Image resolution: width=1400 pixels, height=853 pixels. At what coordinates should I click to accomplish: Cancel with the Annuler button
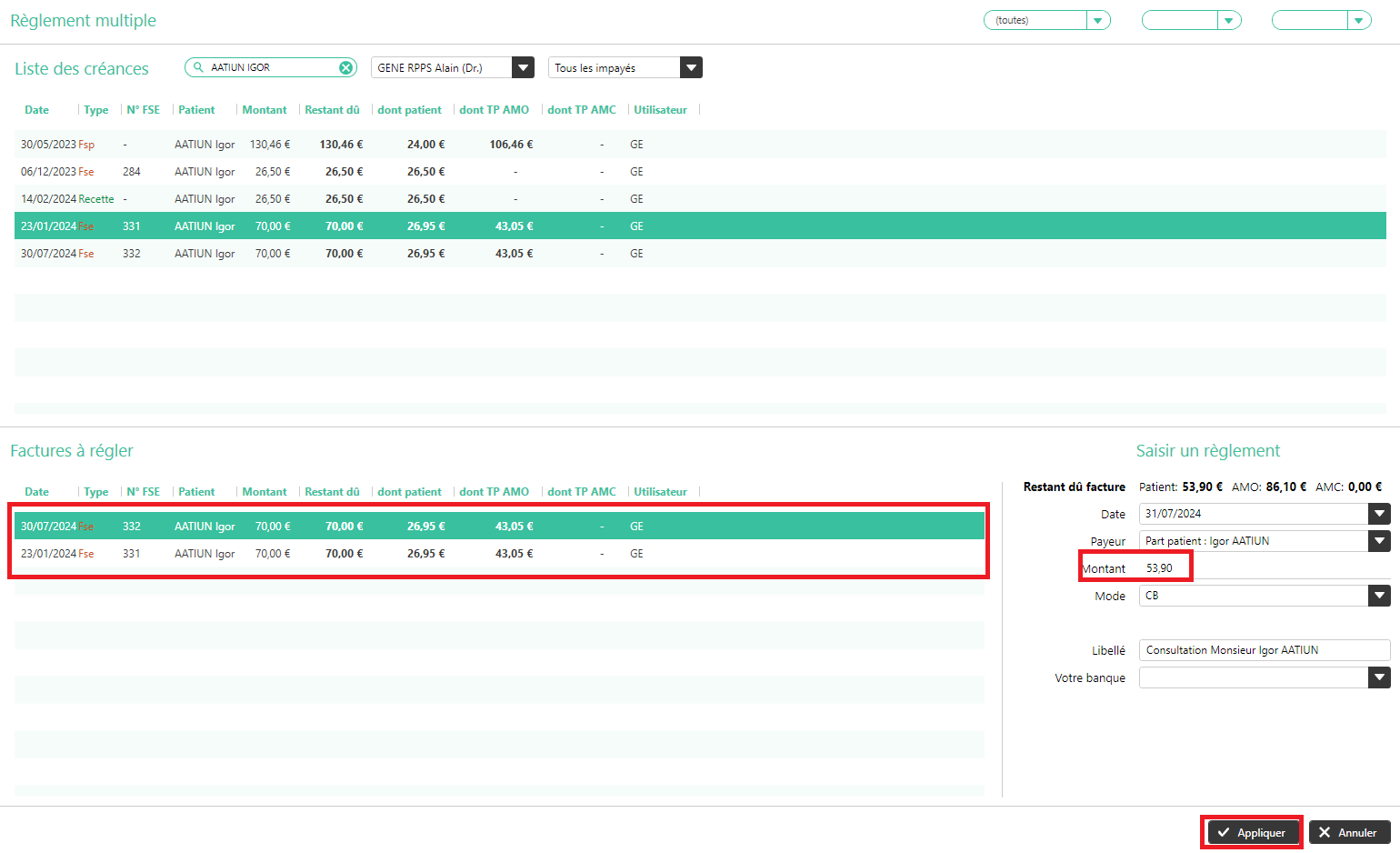click(1348, 832)
